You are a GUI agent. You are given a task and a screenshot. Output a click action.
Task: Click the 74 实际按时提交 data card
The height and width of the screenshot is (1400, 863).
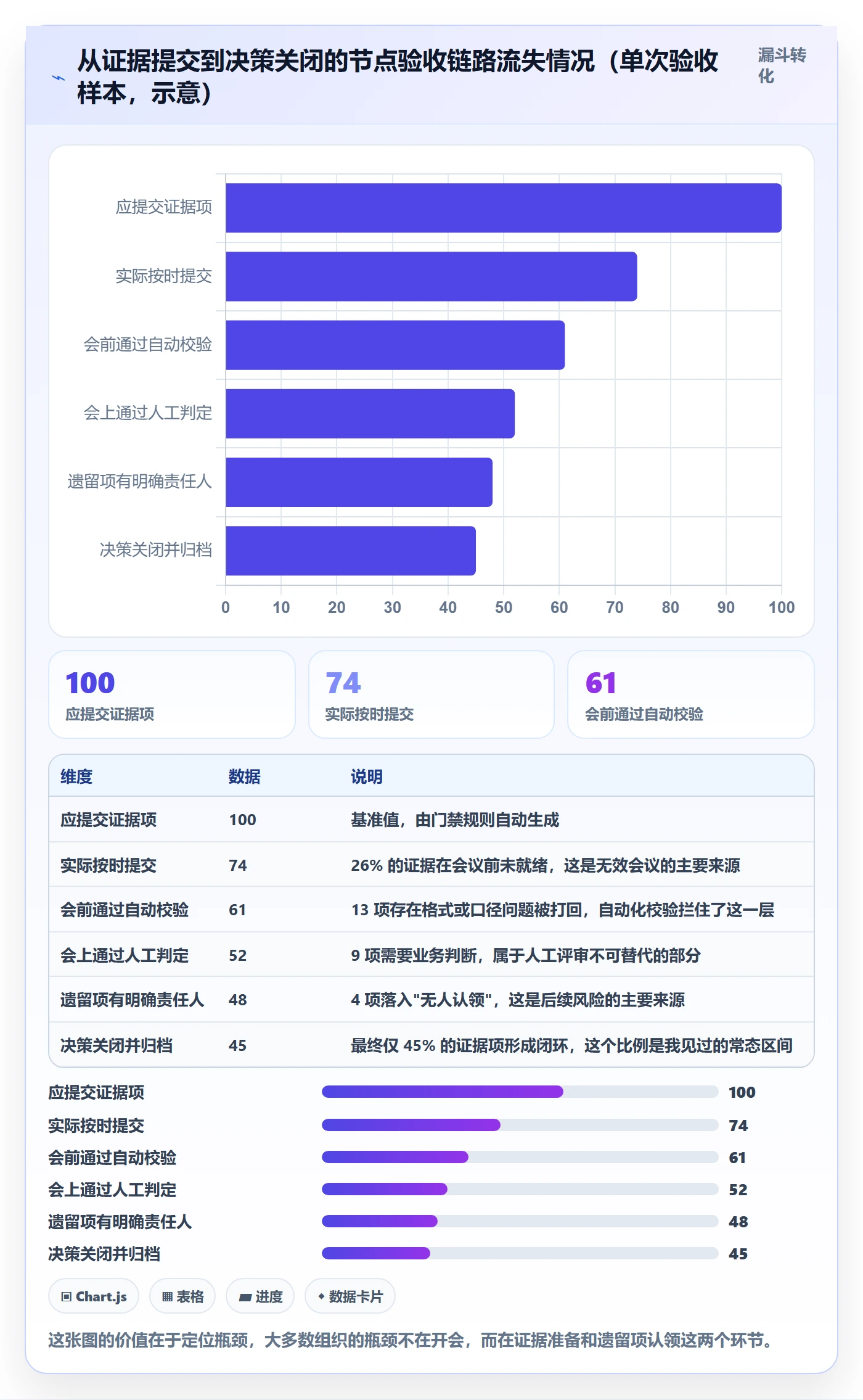pos(431,694)
